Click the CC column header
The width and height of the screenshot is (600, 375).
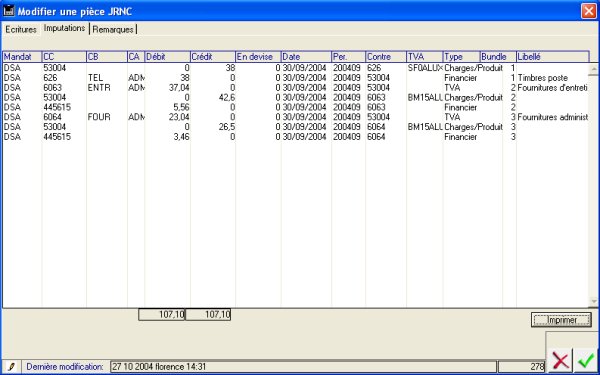click(x=64, y=57)
